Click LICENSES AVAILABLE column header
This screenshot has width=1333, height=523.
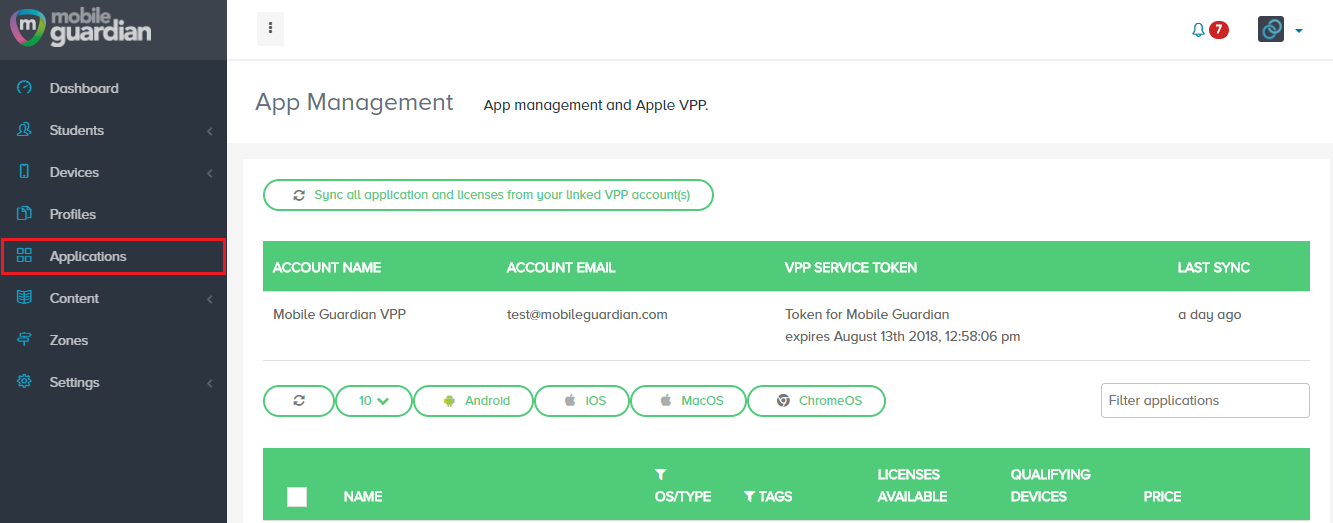912,485
